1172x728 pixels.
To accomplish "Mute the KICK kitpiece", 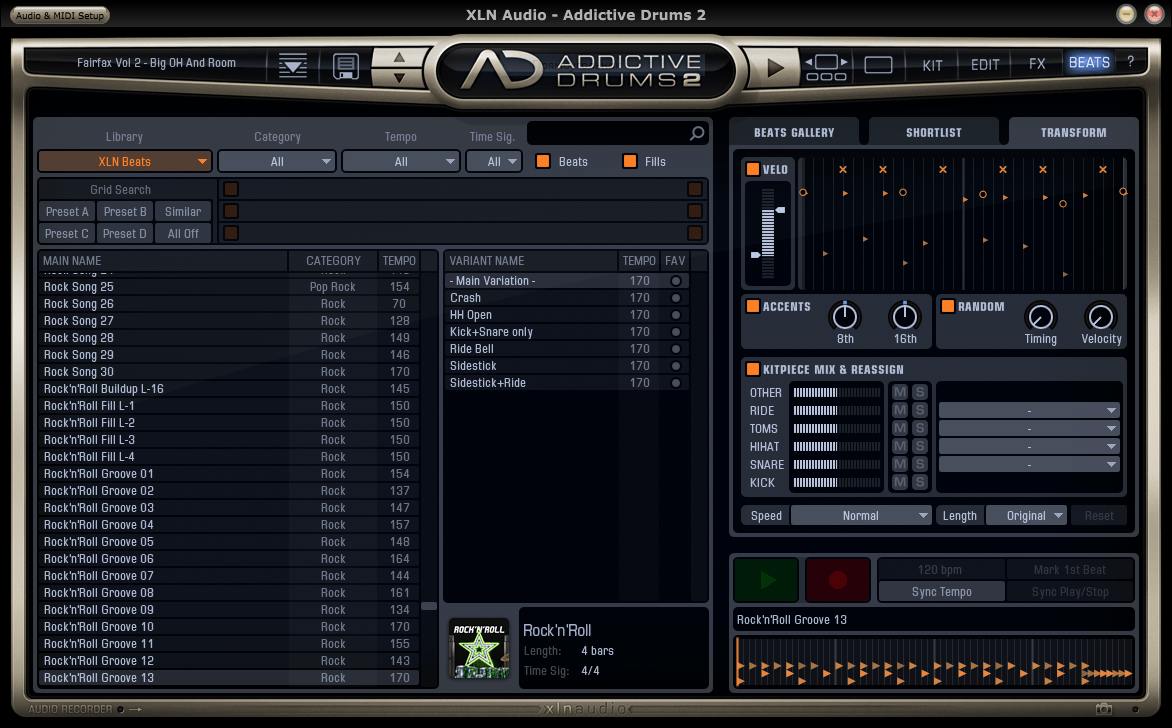I will (x=900, y=482).
